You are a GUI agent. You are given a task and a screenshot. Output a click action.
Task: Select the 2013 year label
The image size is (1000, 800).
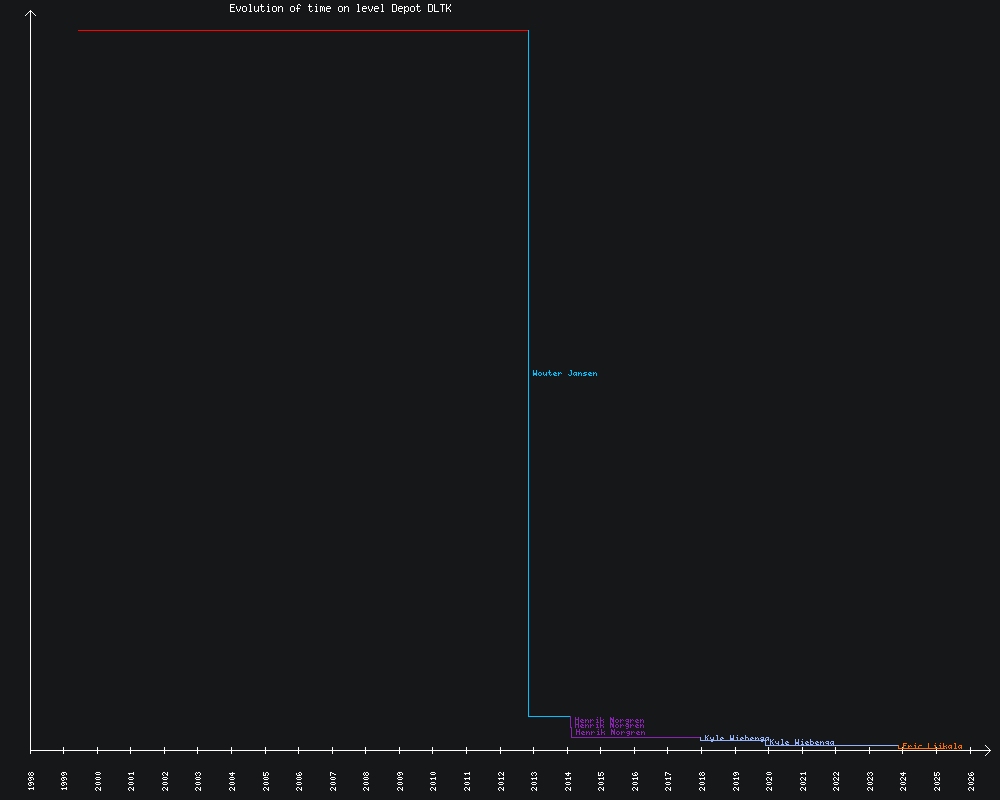click(534, 781)
